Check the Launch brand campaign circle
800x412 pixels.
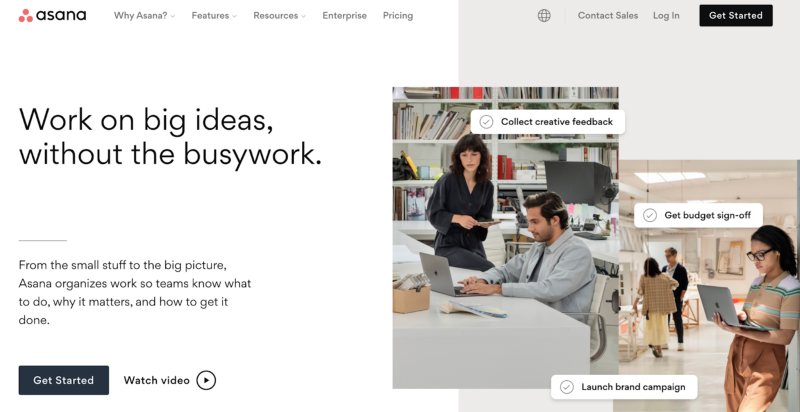[566, 387]
